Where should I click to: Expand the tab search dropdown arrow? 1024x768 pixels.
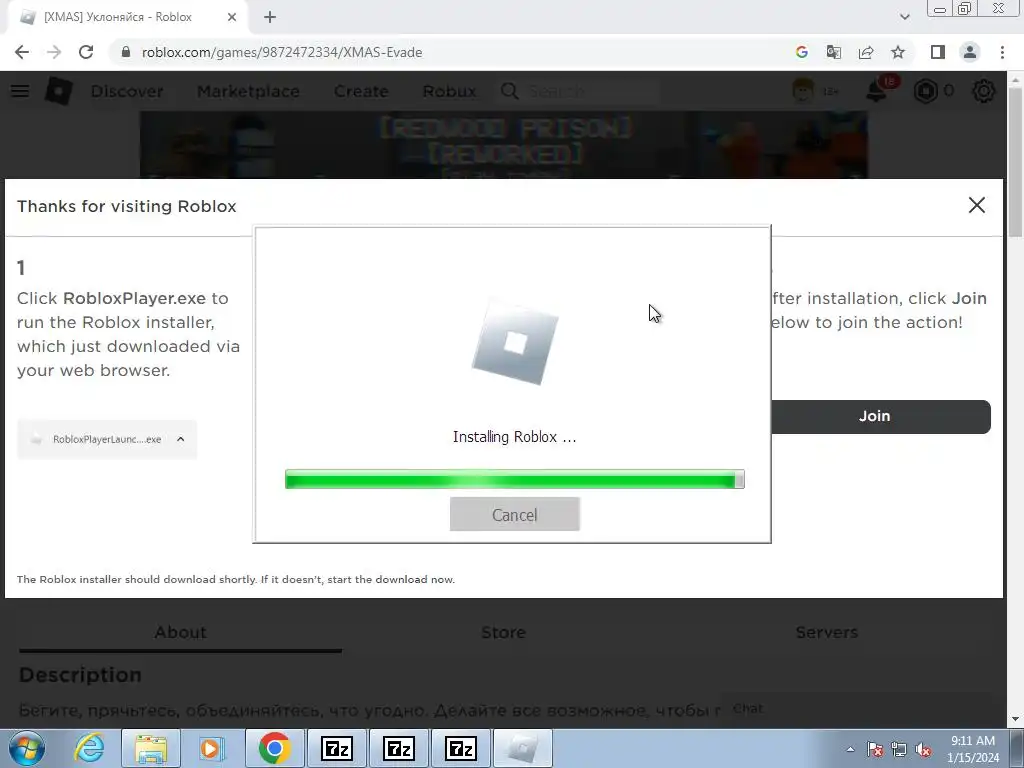coord(904,17)
